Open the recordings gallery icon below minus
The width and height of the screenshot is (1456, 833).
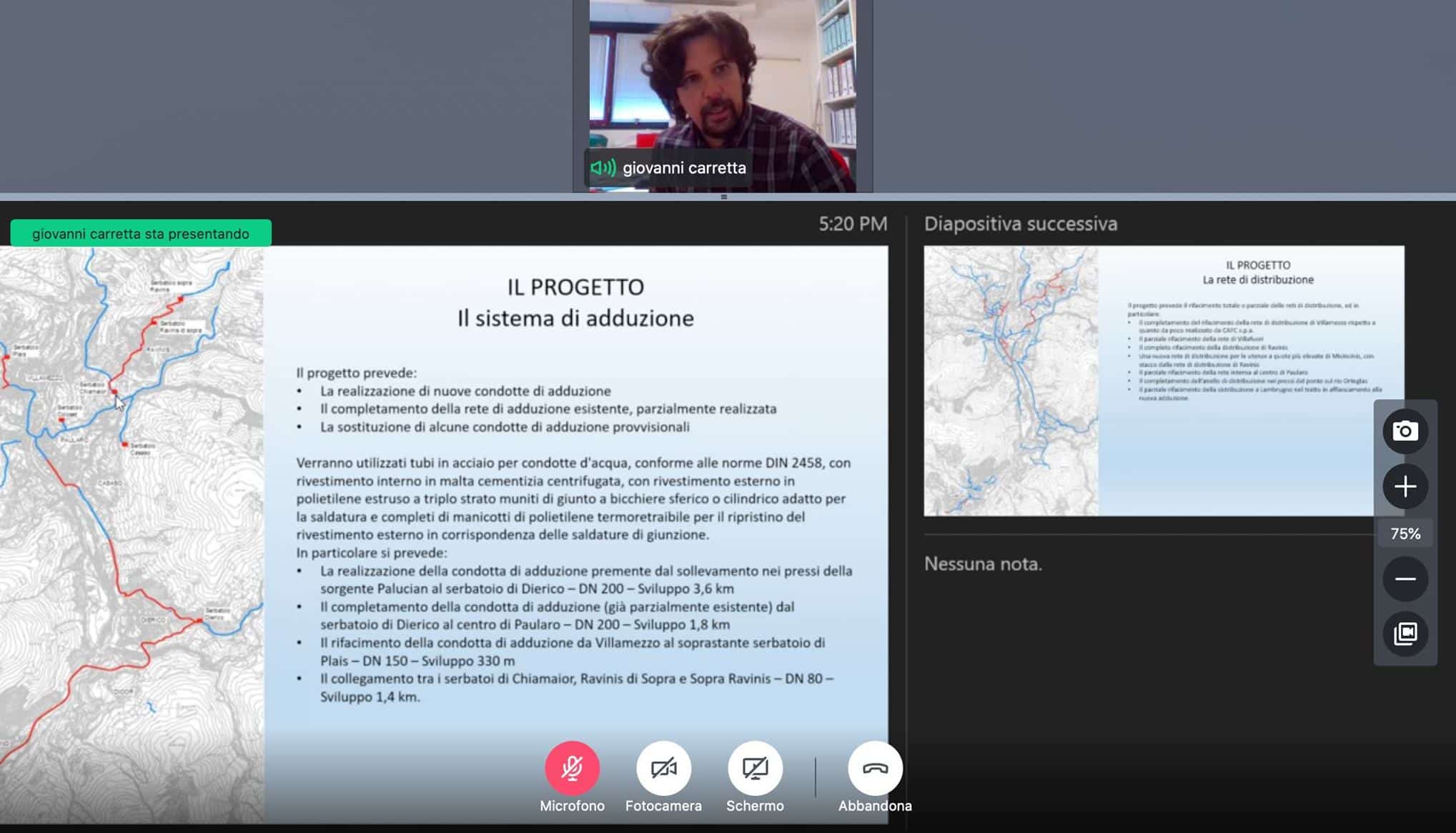[1405, 634]
